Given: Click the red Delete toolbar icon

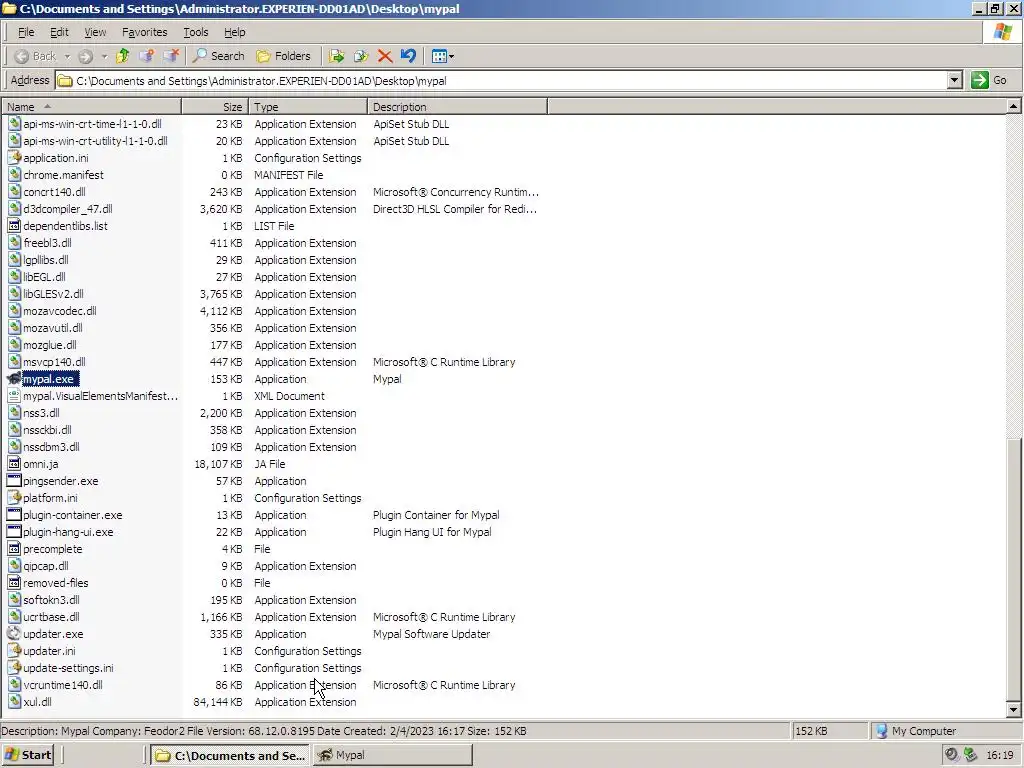Looking at the screenshot, I should pyautogui.click(x=385, y=56).
